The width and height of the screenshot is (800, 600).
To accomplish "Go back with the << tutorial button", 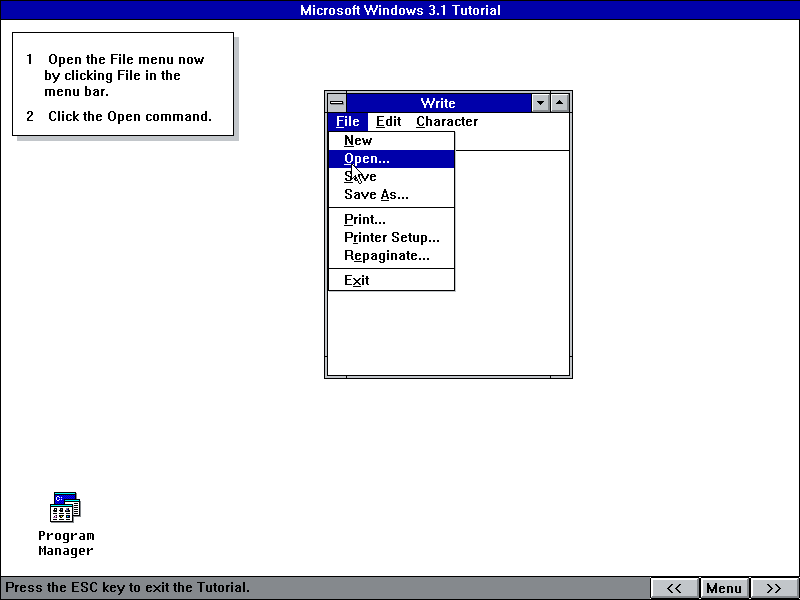I will 674,588.
